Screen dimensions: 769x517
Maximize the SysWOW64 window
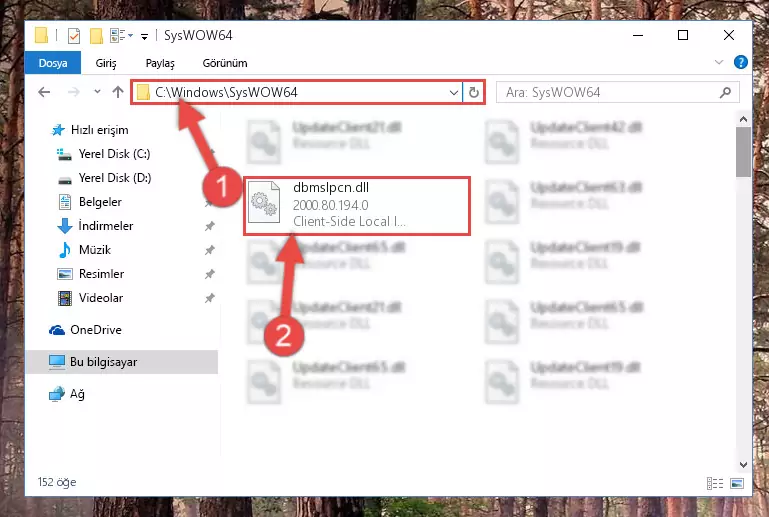click(683, 35)
